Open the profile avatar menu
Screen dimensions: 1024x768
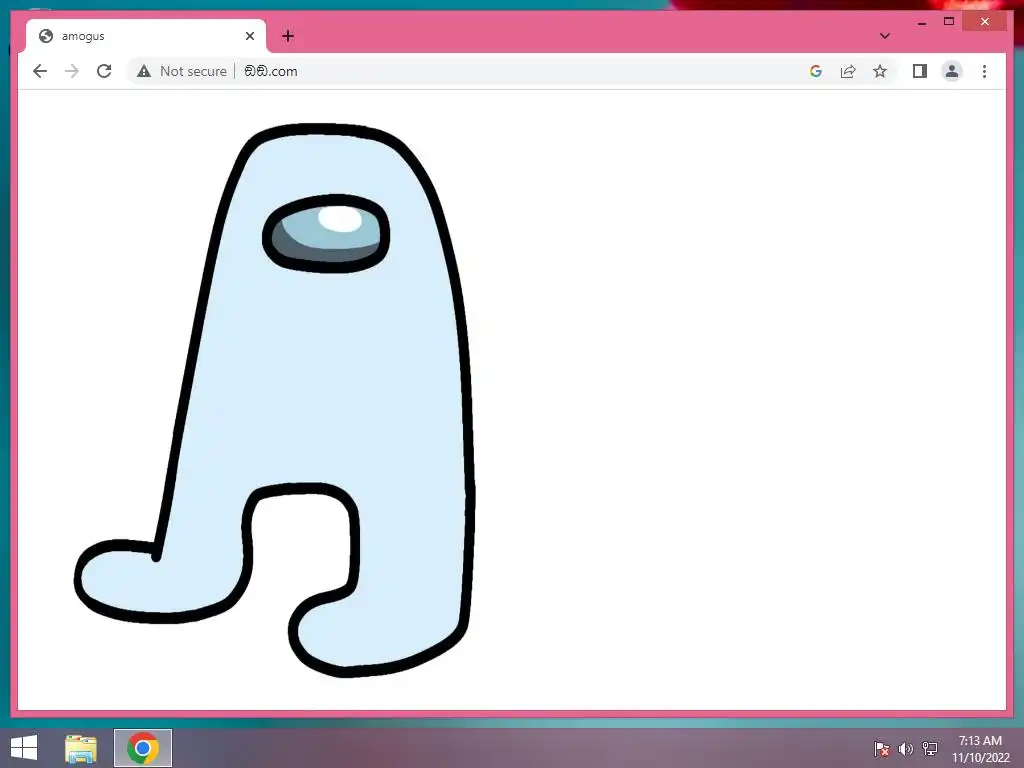(952, 71)
